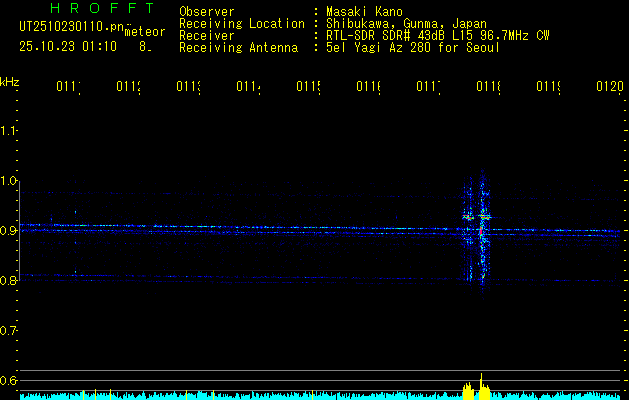The image size is (629, 400).
Task: Click the 1.1 kHz frequency tick label
Action: 10,131
